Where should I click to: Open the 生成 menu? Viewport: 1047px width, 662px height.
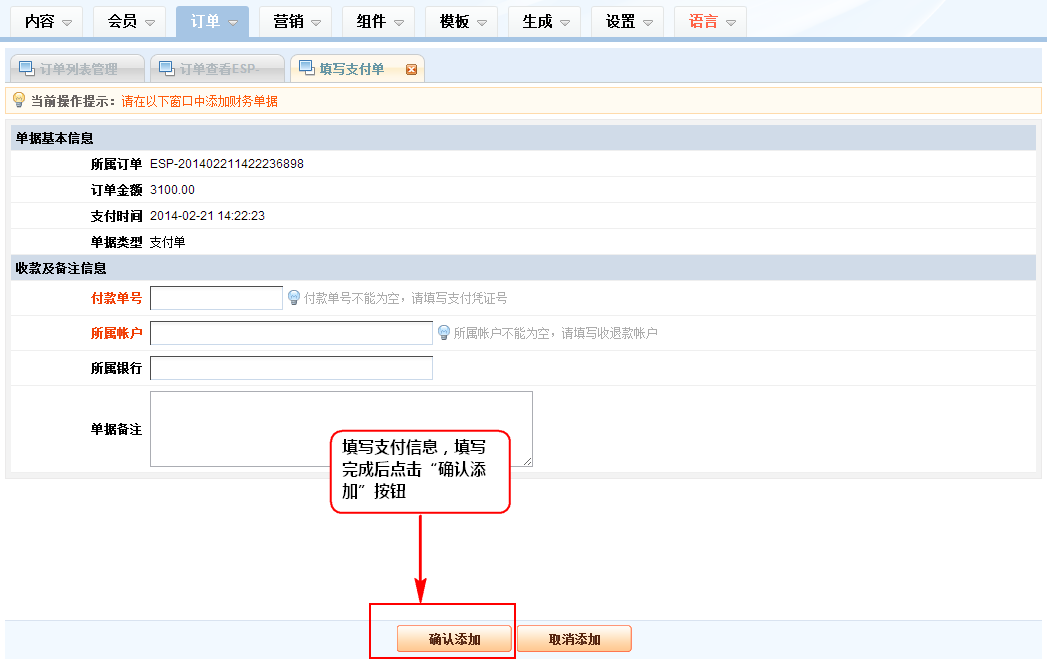click(543, 22)
